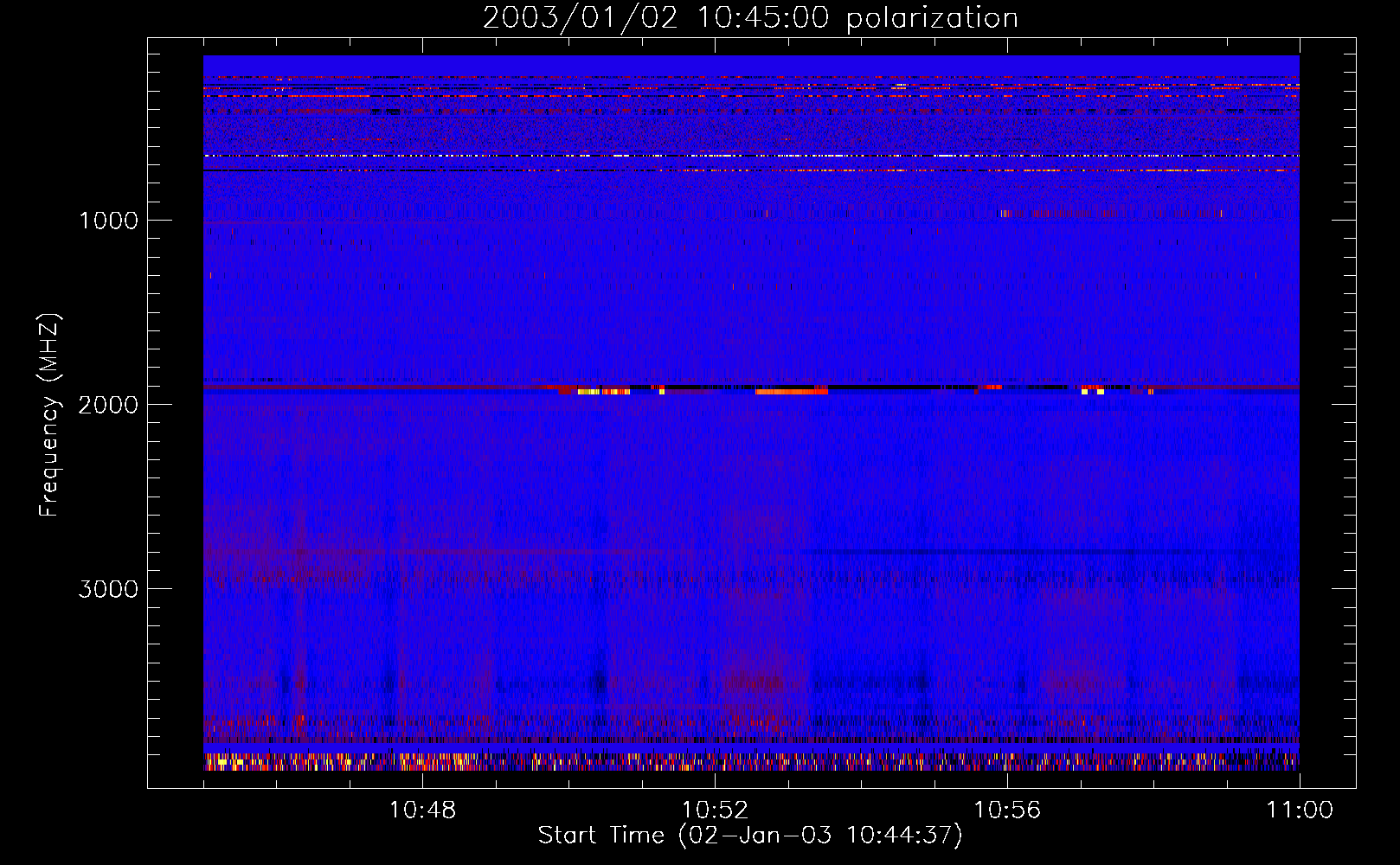Click the 3000 frequency tick label
Screen dimensions: 1400x865
coord(109,589)
